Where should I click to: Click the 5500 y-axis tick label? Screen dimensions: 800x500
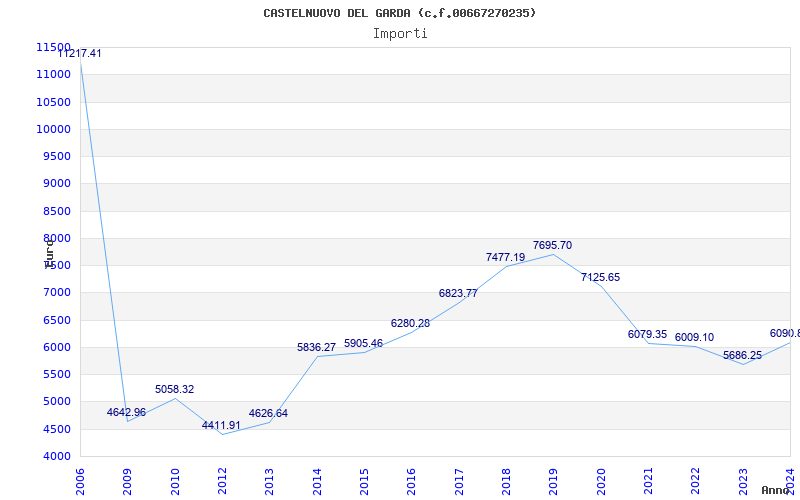pyautogui.click(x=56, y=374)
